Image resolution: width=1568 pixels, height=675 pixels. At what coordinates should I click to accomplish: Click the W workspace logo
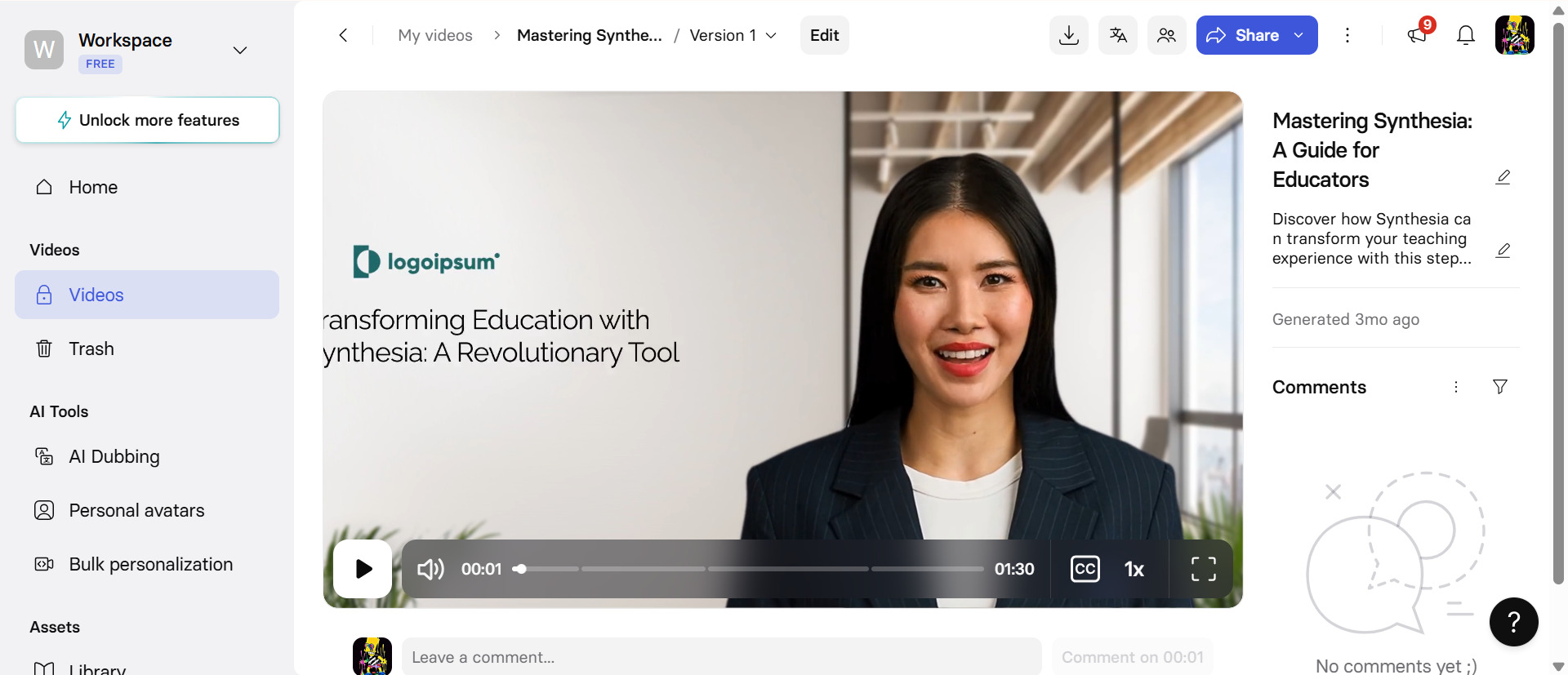coord(44,50)
